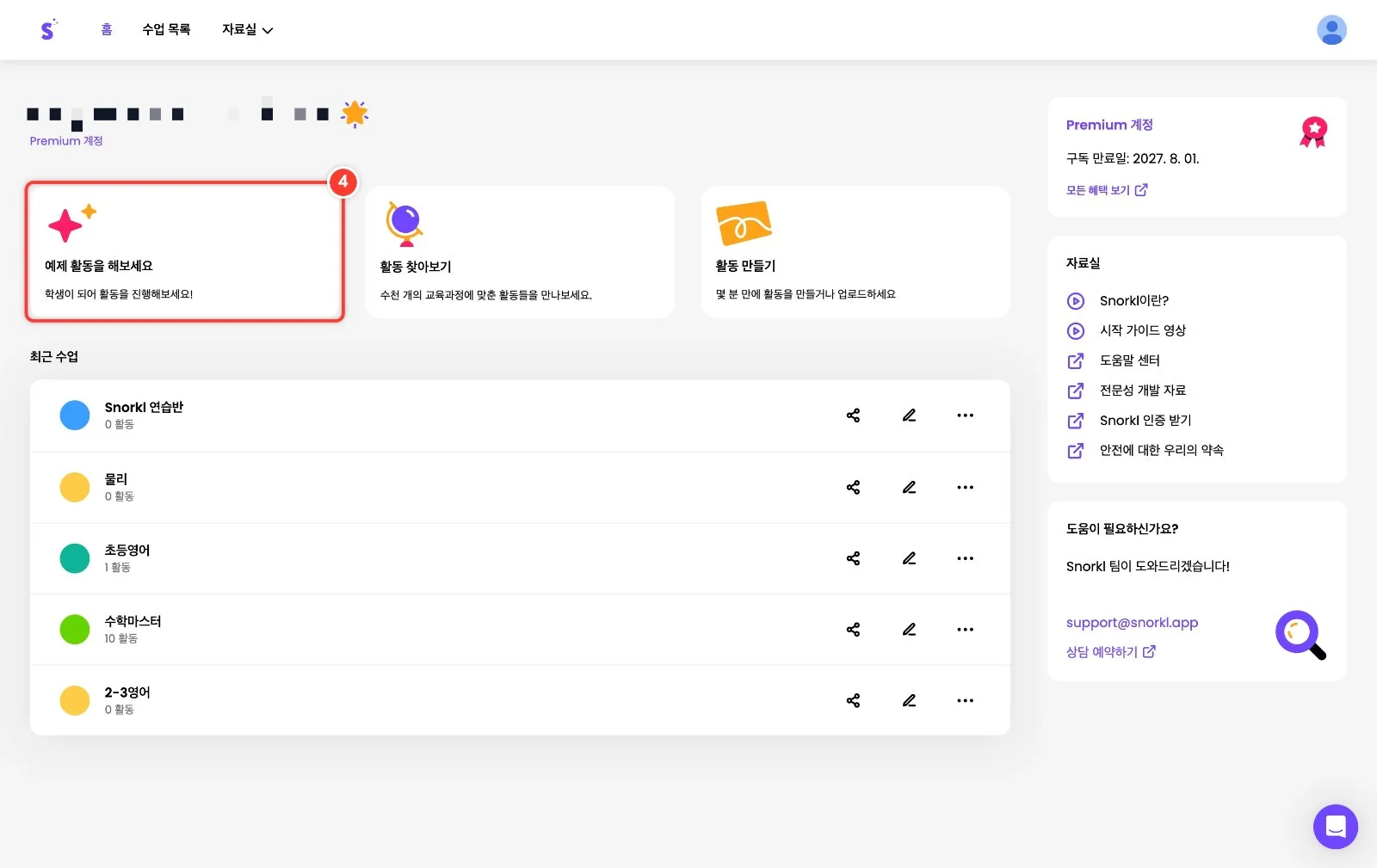The image size is (1377, 868).
Task: Click the Premium 계정 label under the name
Action: click(x=66, y=141)
